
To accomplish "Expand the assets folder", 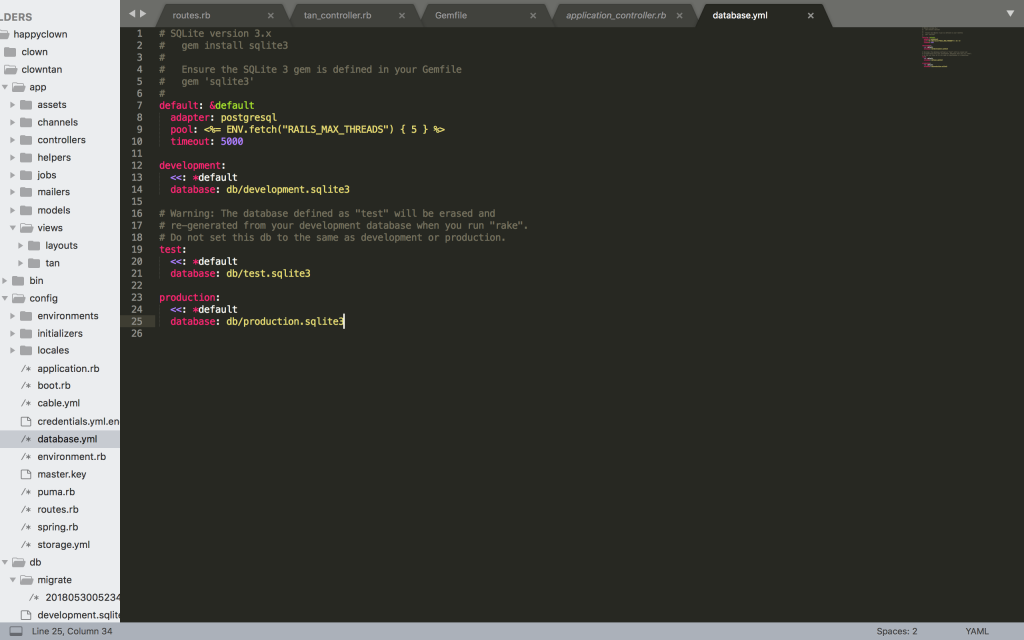I will coord(12,104).
